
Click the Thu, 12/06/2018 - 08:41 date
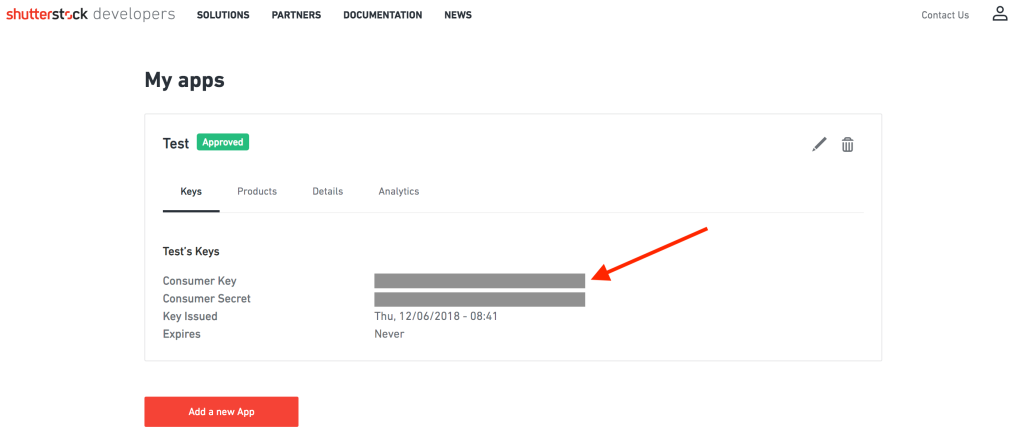[x=436, y=316]
